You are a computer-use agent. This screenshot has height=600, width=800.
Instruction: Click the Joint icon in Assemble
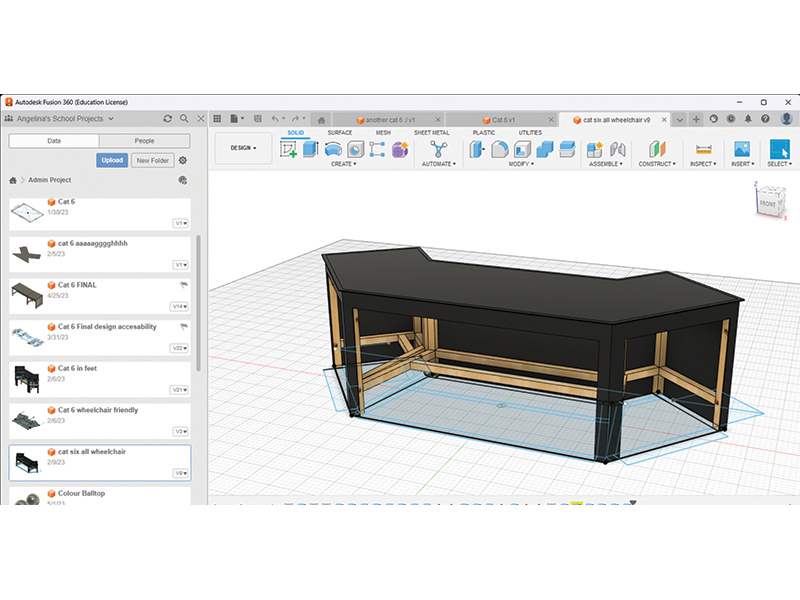point(616,149)
